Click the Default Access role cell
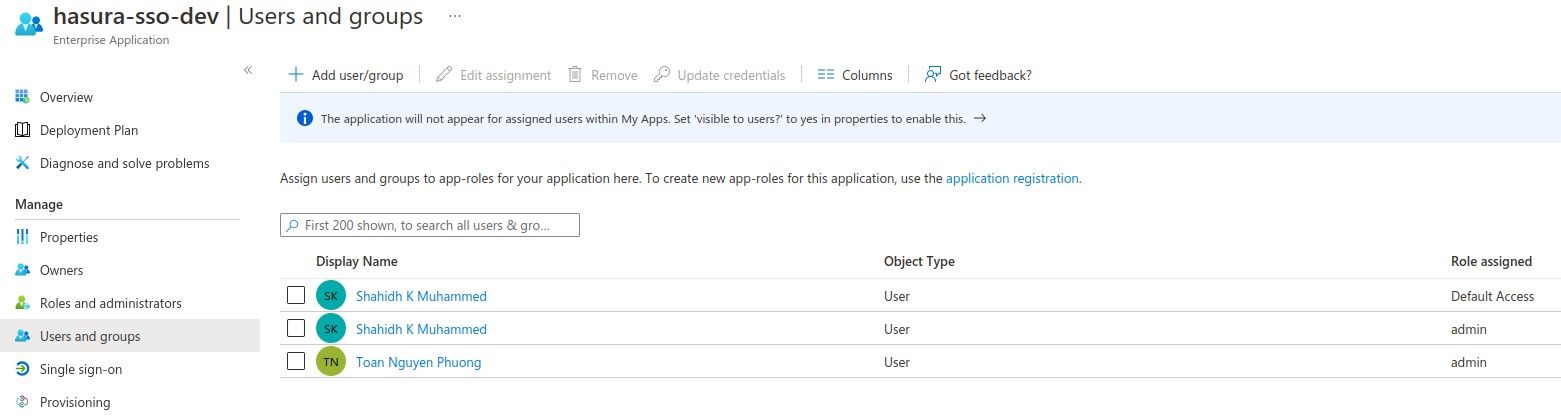This screenshot has width=1561, height=417. (x=1492, y=296)
